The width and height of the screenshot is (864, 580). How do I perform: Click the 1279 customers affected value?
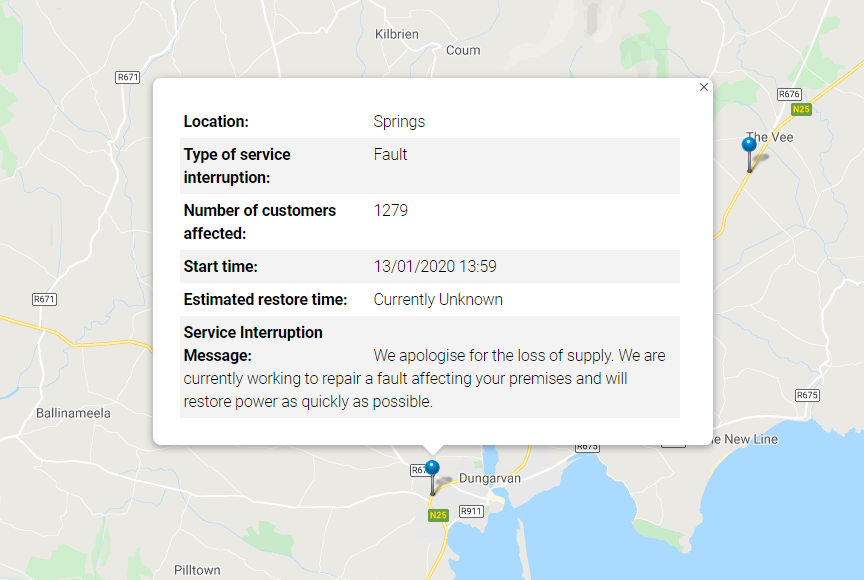coord(391,211)
